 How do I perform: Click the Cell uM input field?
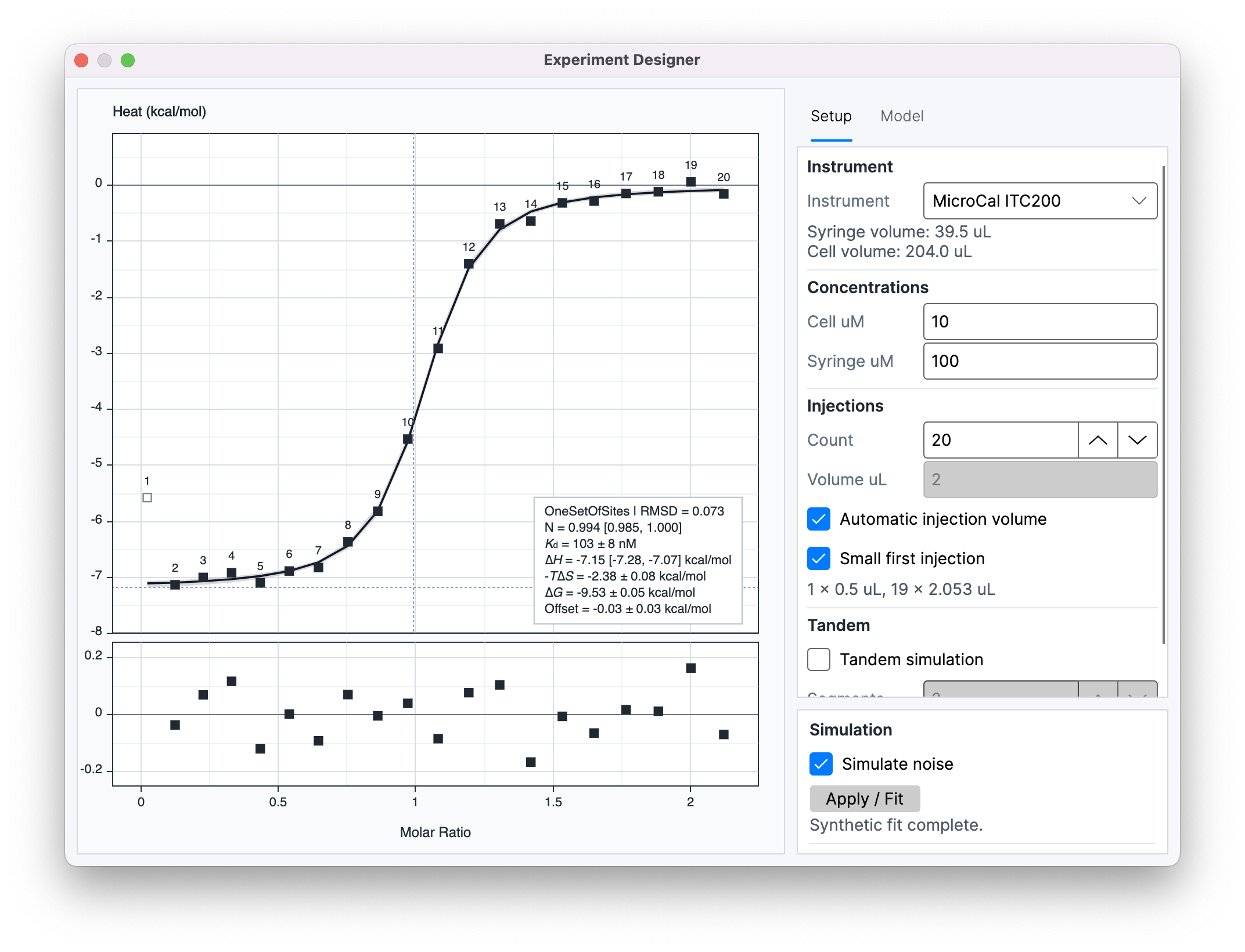pos(1039,322)
